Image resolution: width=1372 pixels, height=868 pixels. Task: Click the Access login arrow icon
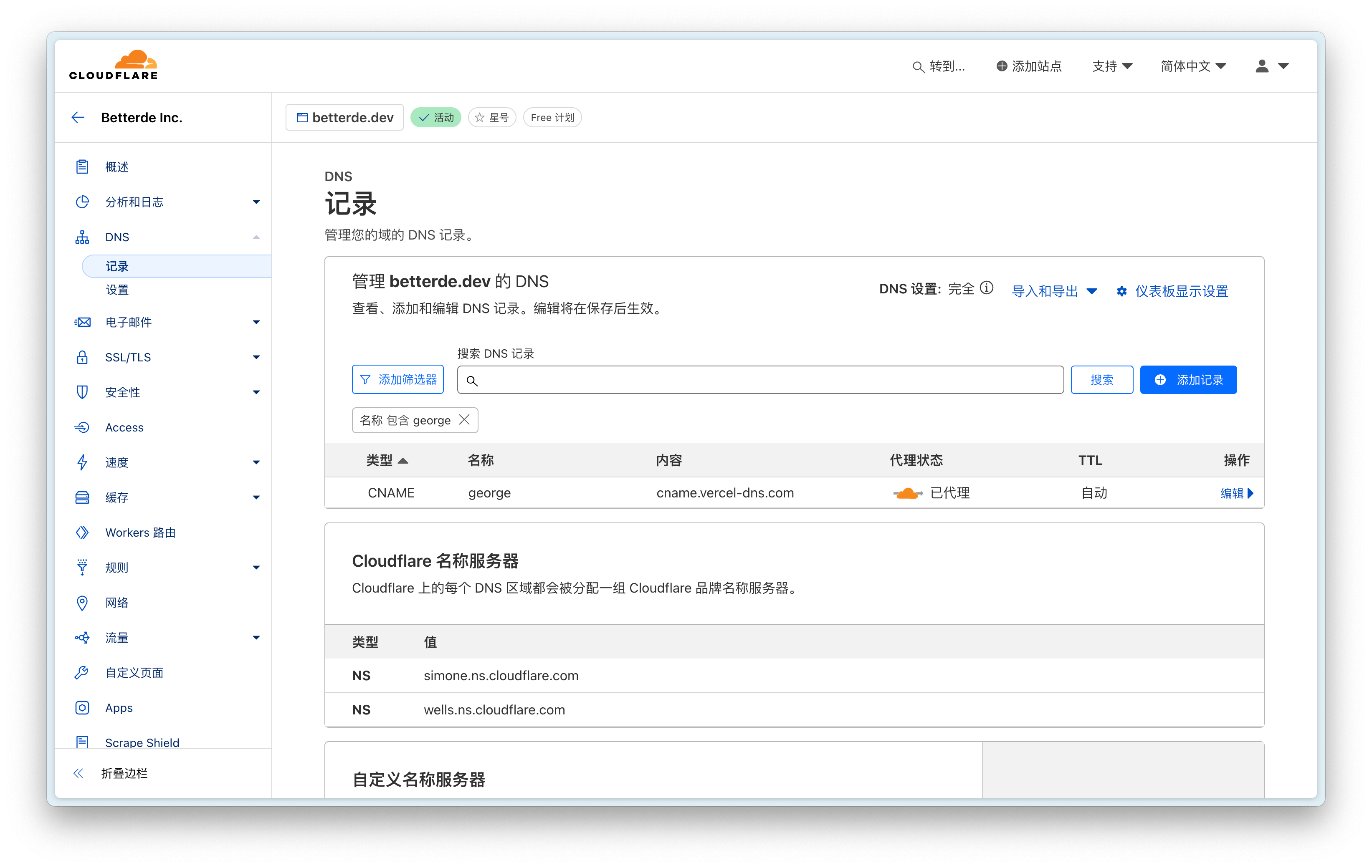click(x=82, y=427)
